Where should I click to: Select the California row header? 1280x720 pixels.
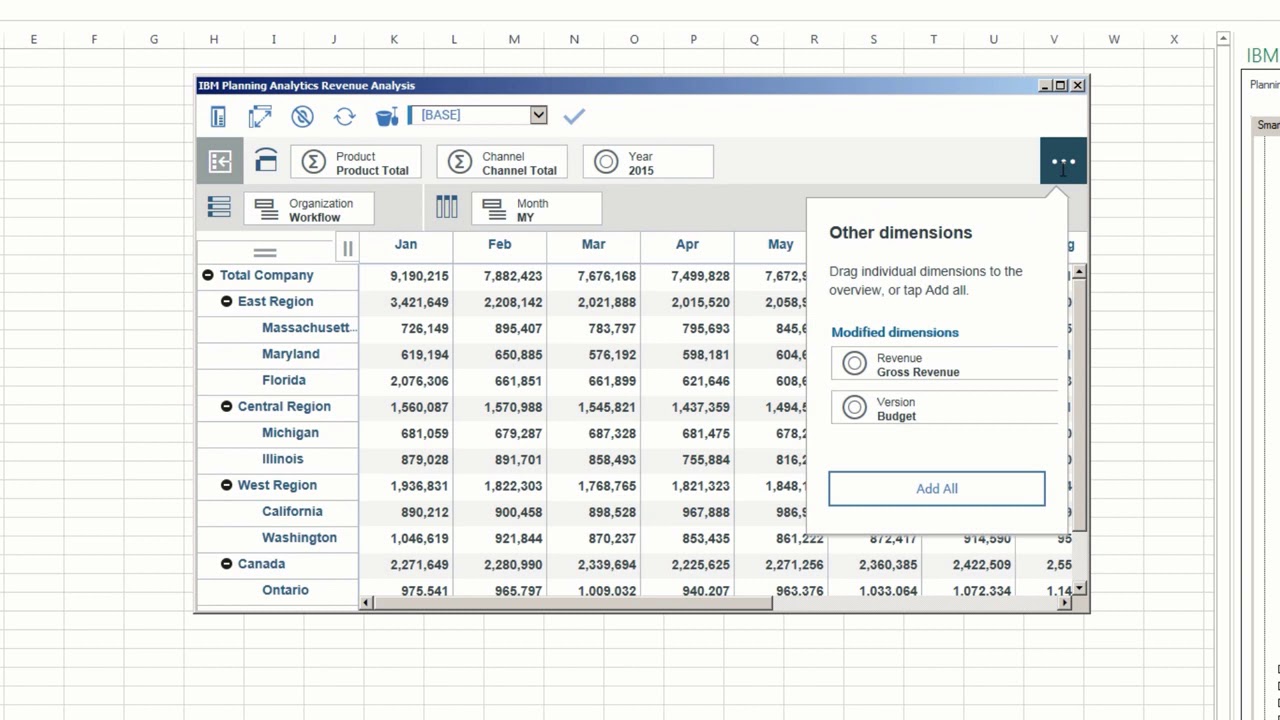pyautogui.click(x=292, y=511)
